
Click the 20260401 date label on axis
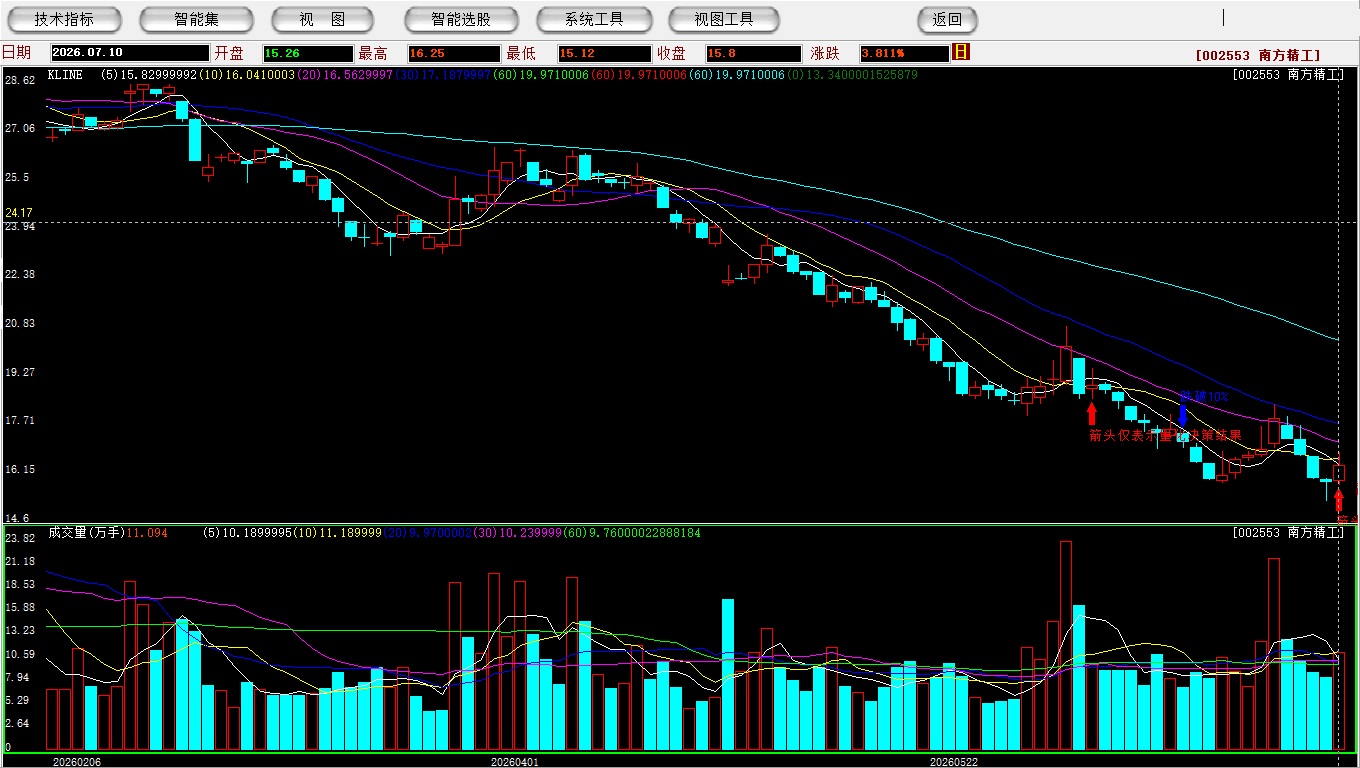[514, 762]
